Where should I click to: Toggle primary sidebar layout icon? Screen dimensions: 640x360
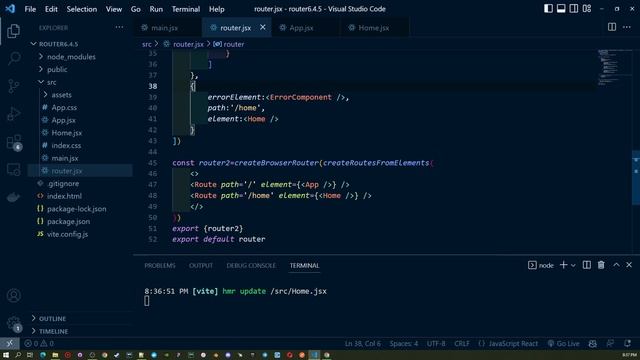point(548,9)
